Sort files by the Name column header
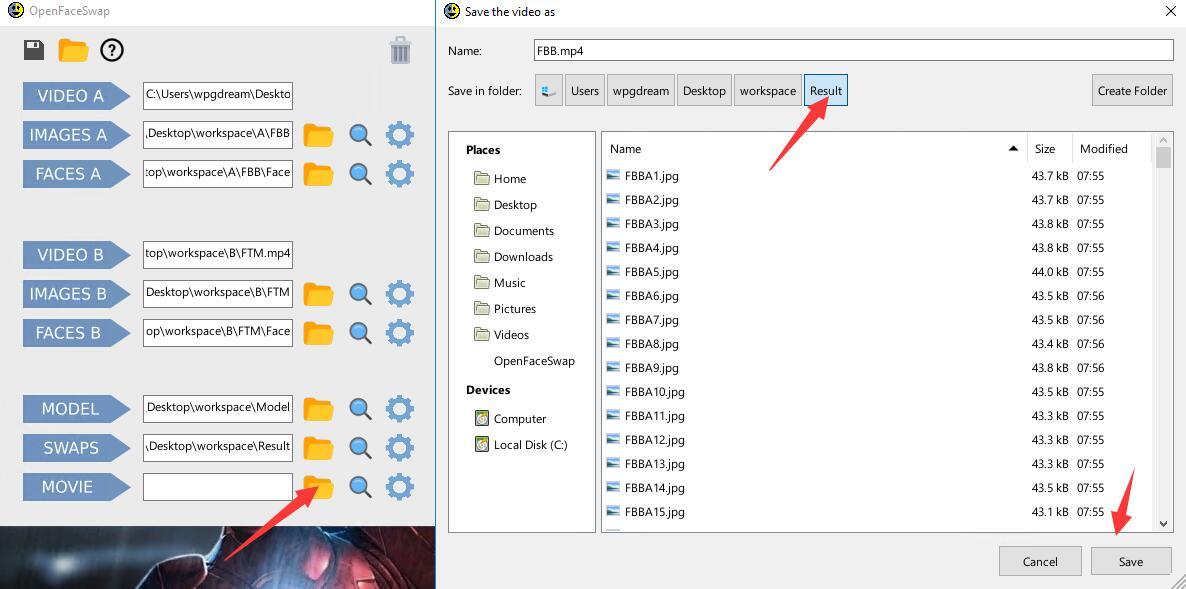 pos(815,149)
